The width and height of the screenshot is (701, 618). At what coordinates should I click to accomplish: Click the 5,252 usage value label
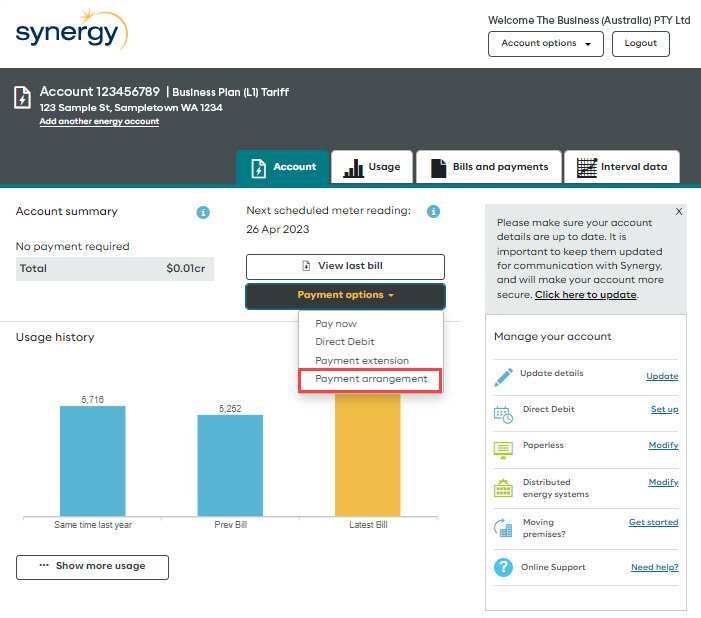point(230,409)
